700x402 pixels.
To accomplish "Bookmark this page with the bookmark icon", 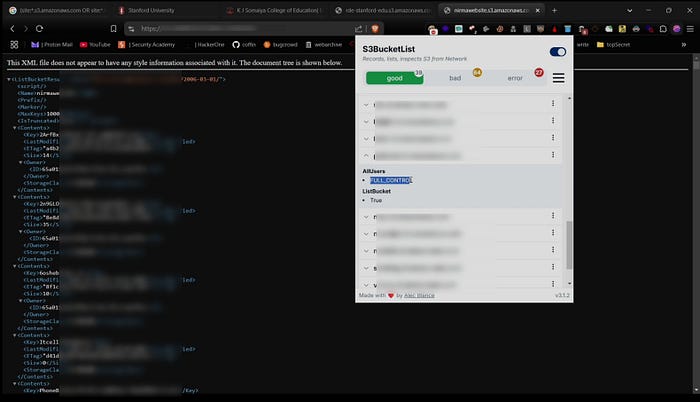I will (113, 29).
